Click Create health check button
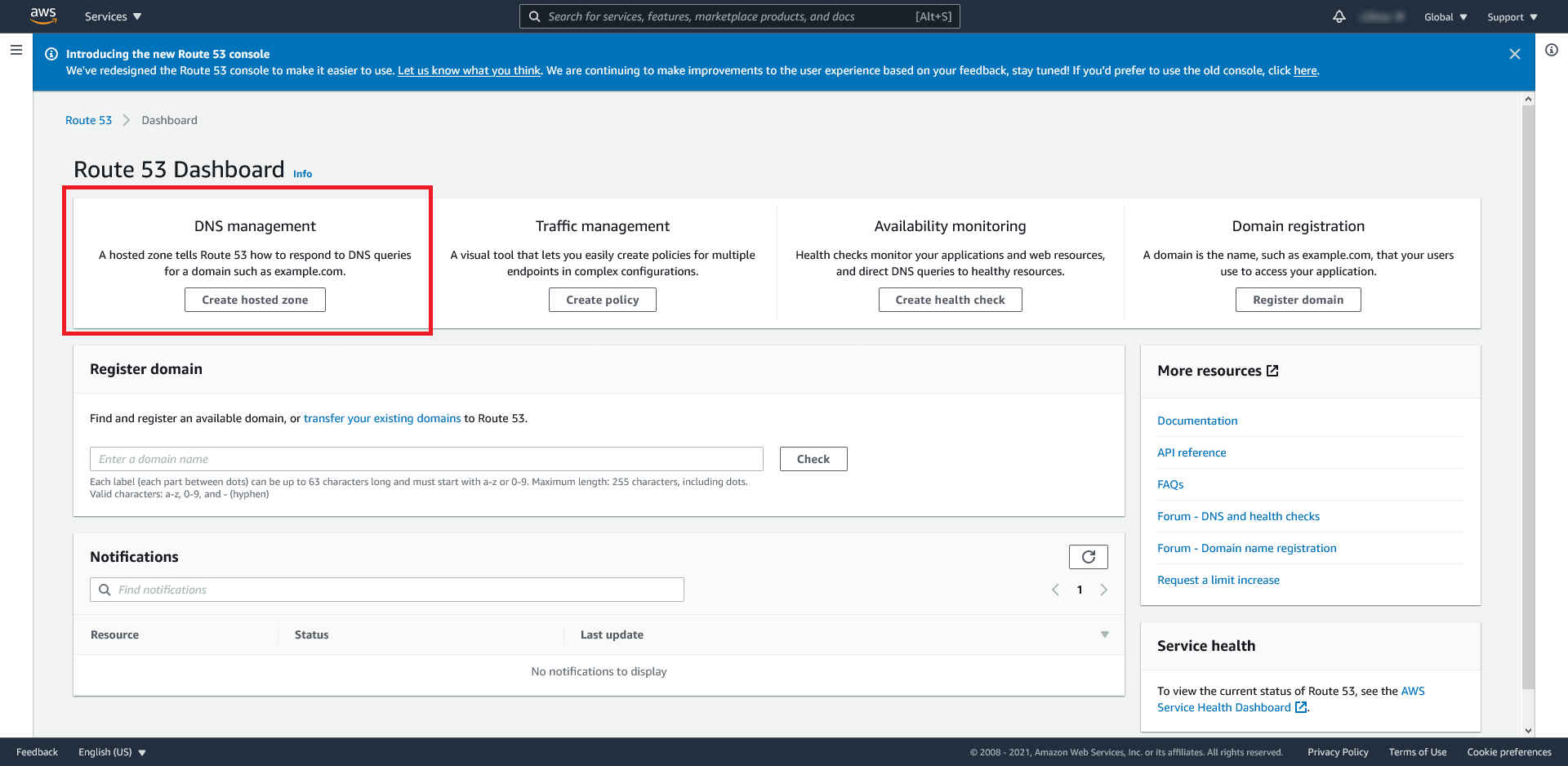Viewport: 1568px width, 766px height. pos(950,300)
